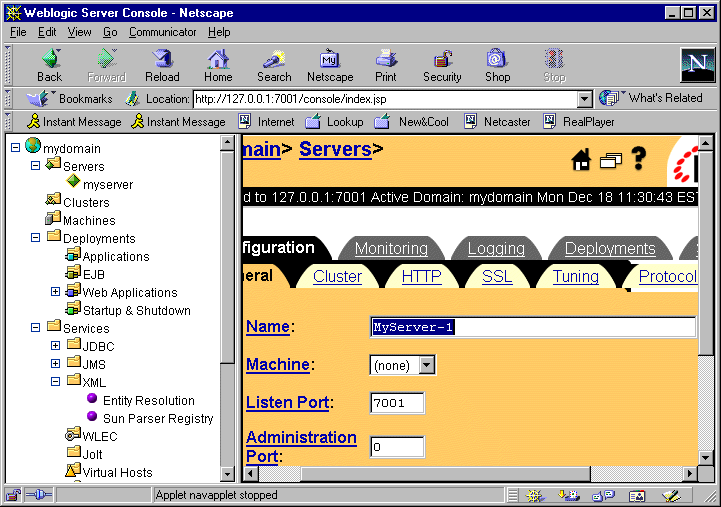Collapse the mydomain tree node
721x507 pixels.
point(16,148)
